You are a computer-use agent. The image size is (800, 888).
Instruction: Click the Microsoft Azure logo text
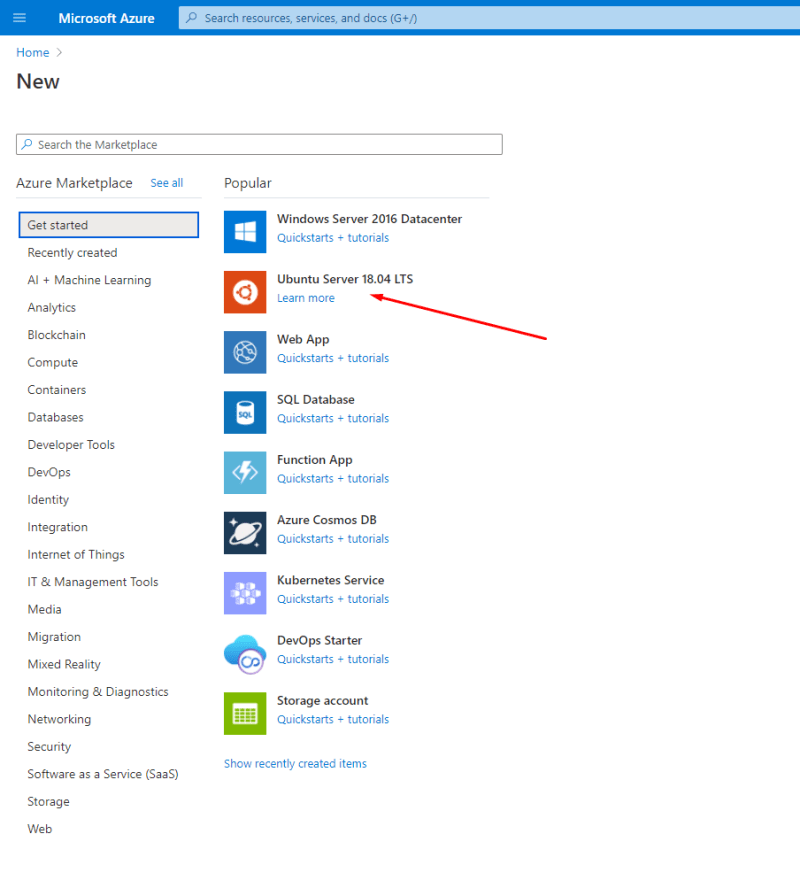pos(106,18)
